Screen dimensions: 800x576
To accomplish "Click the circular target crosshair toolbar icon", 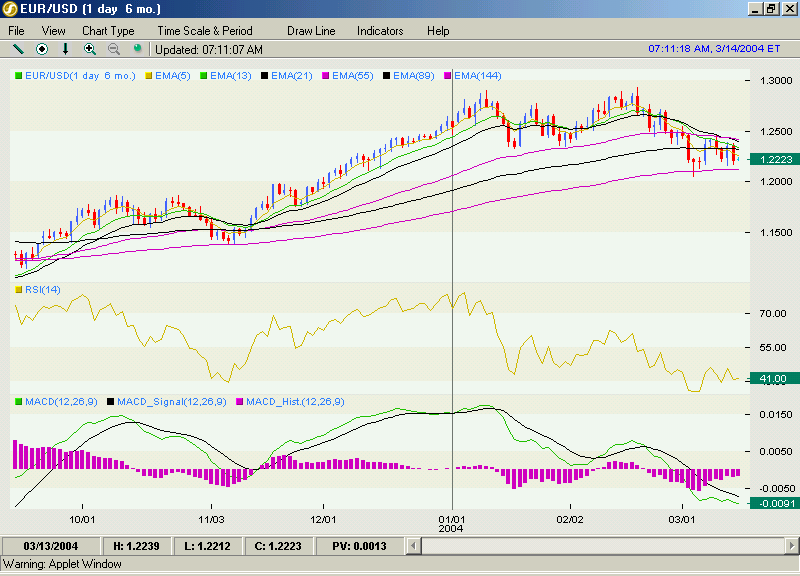I will [x=42, y=49].
